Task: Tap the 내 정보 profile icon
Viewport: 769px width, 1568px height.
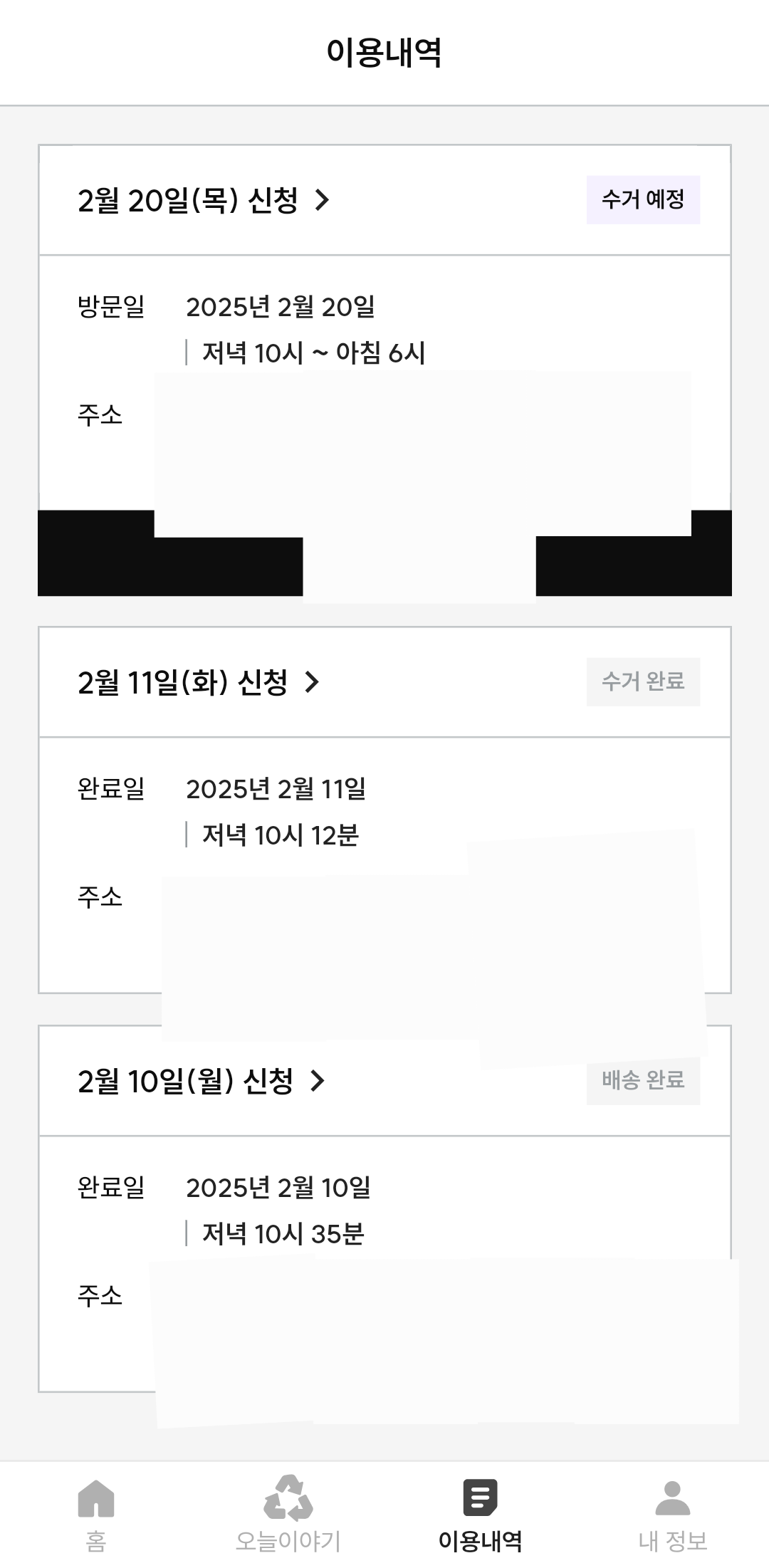Action: 672,1497
